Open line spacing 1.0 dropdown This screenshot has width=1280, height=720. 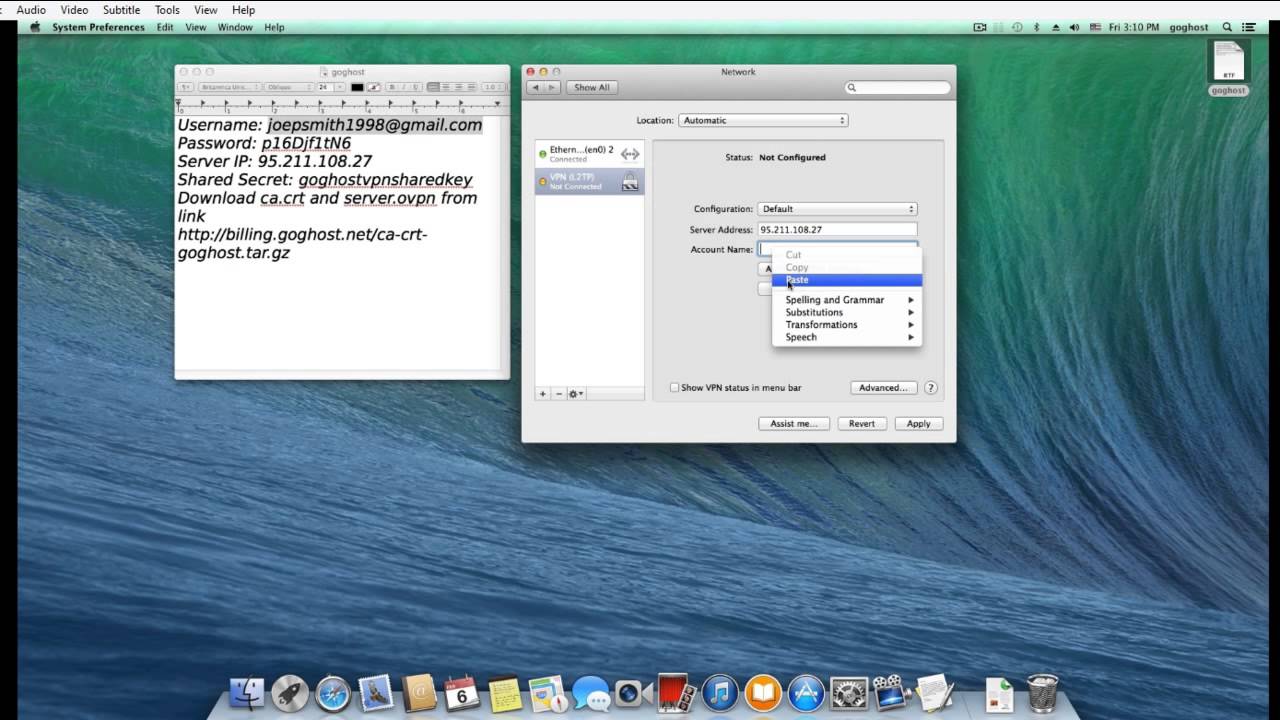(x=492, y=87)
